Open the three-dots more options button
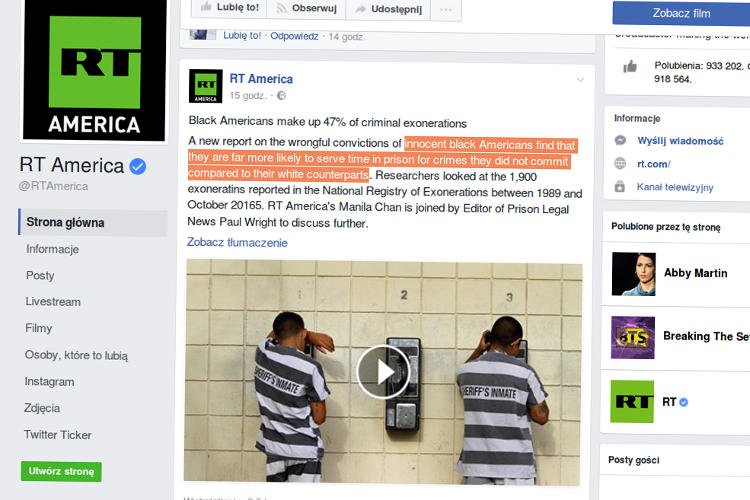750x500 pixels. tap(446, 10)
